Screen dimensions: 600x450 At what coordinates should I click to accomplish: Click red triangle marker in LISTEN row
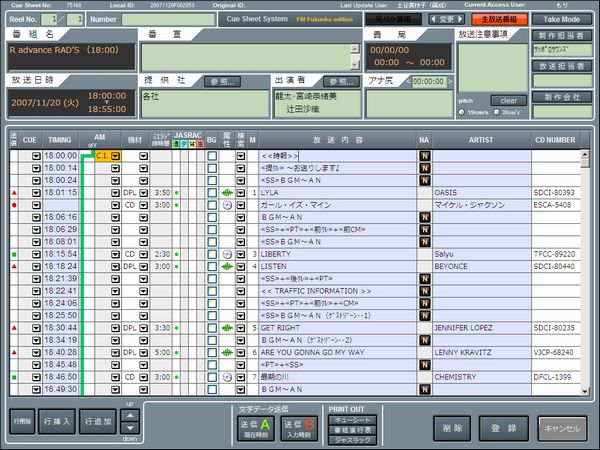[x=14, y=266]
